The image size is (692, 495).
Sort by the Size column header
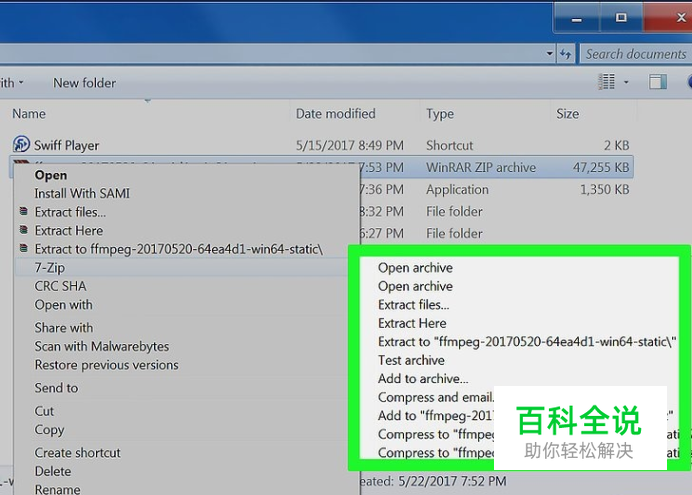pyautogui.click(x=567, y=114)
